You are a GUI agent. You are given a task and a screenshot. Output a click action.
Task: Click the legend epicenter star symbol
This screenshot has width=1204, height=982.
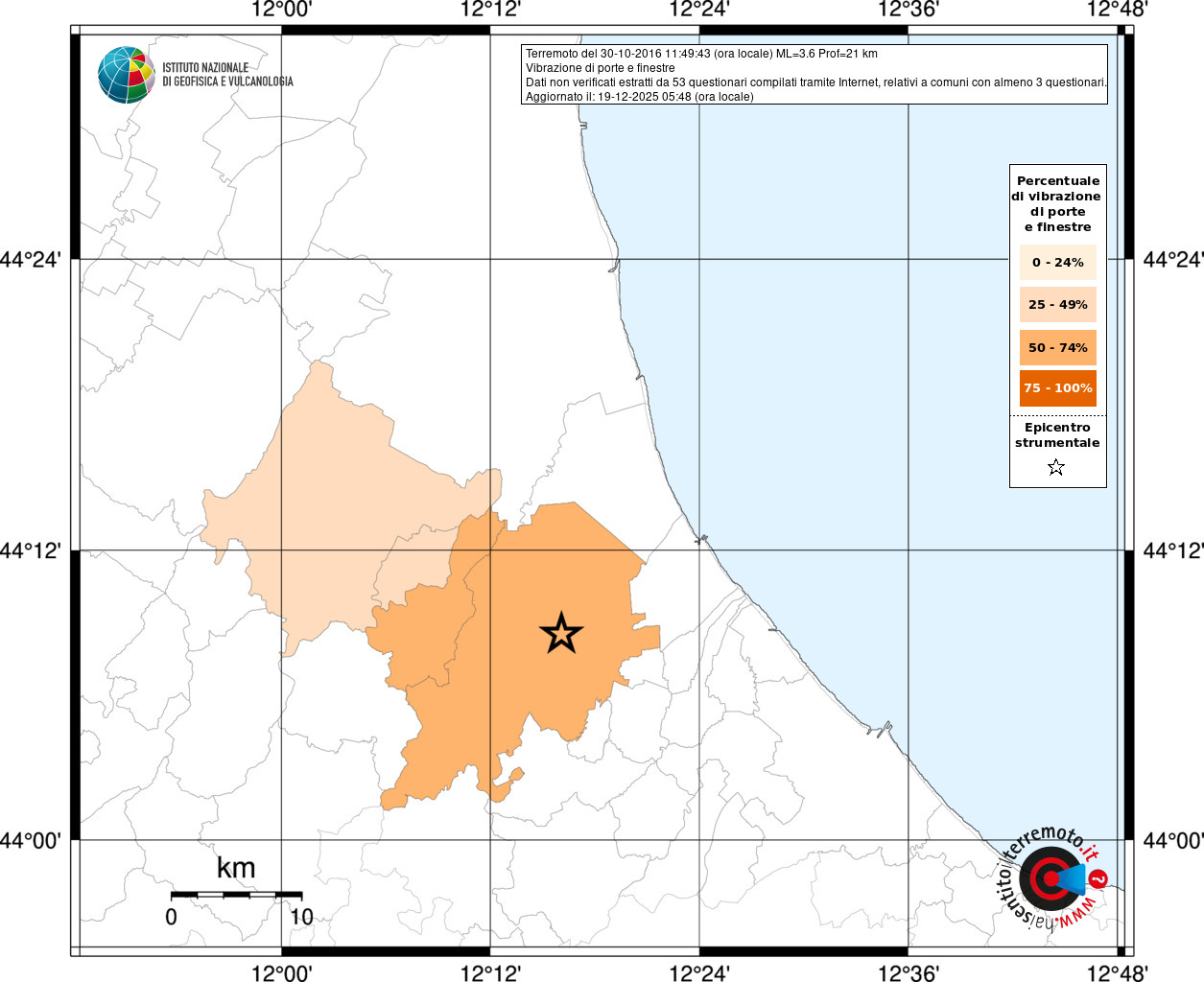(1056, 468)
